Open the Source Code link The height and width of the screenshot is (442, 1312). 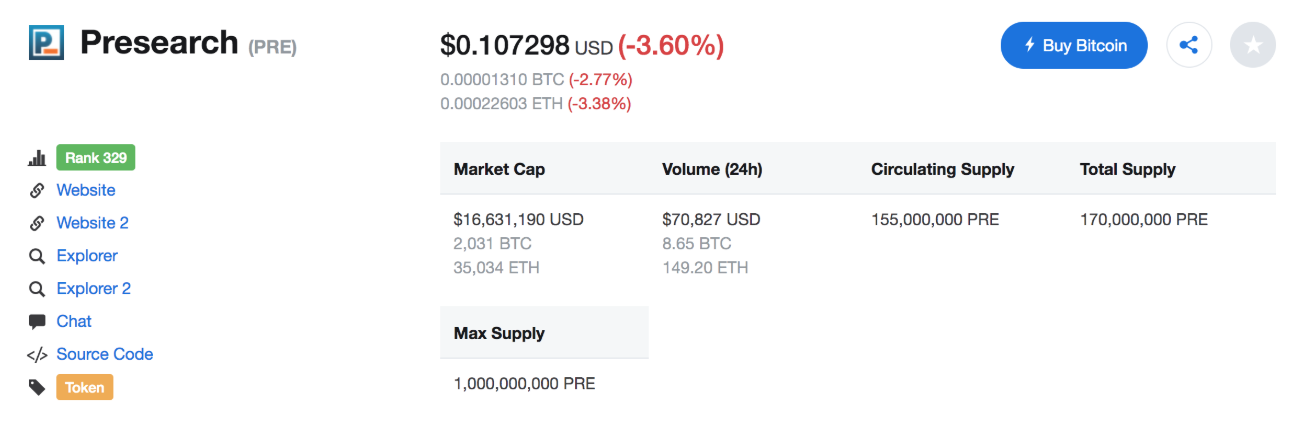click(x=105, y=354)
